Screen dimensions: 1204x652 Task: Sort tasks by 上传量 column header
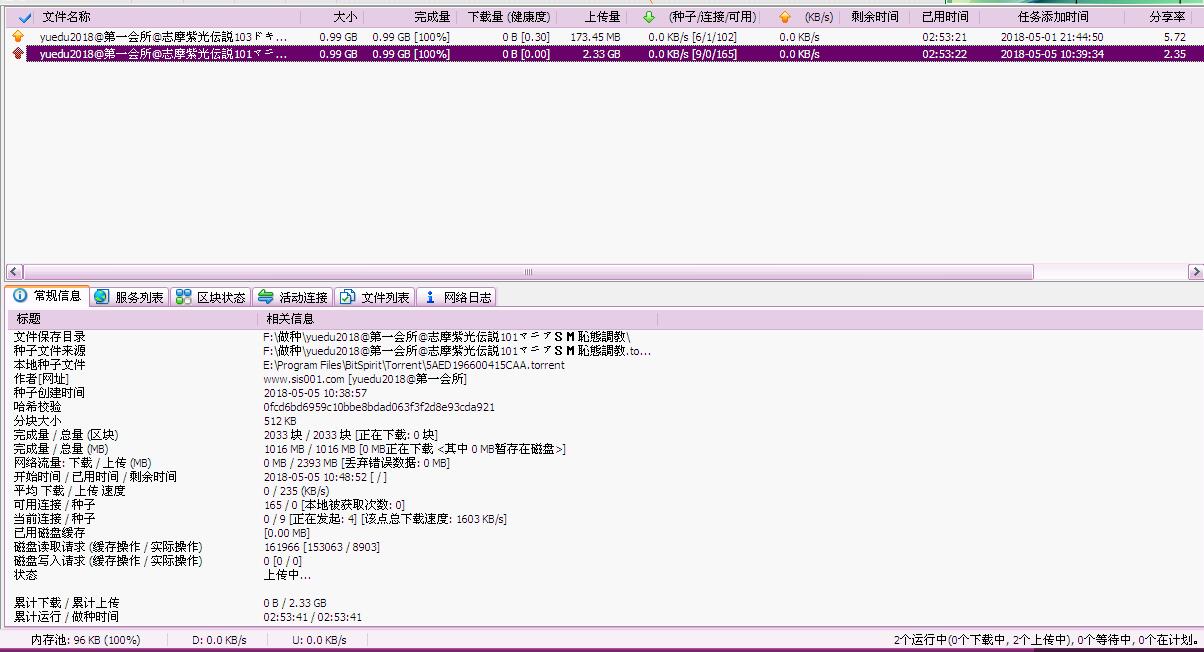click(601, 17)
